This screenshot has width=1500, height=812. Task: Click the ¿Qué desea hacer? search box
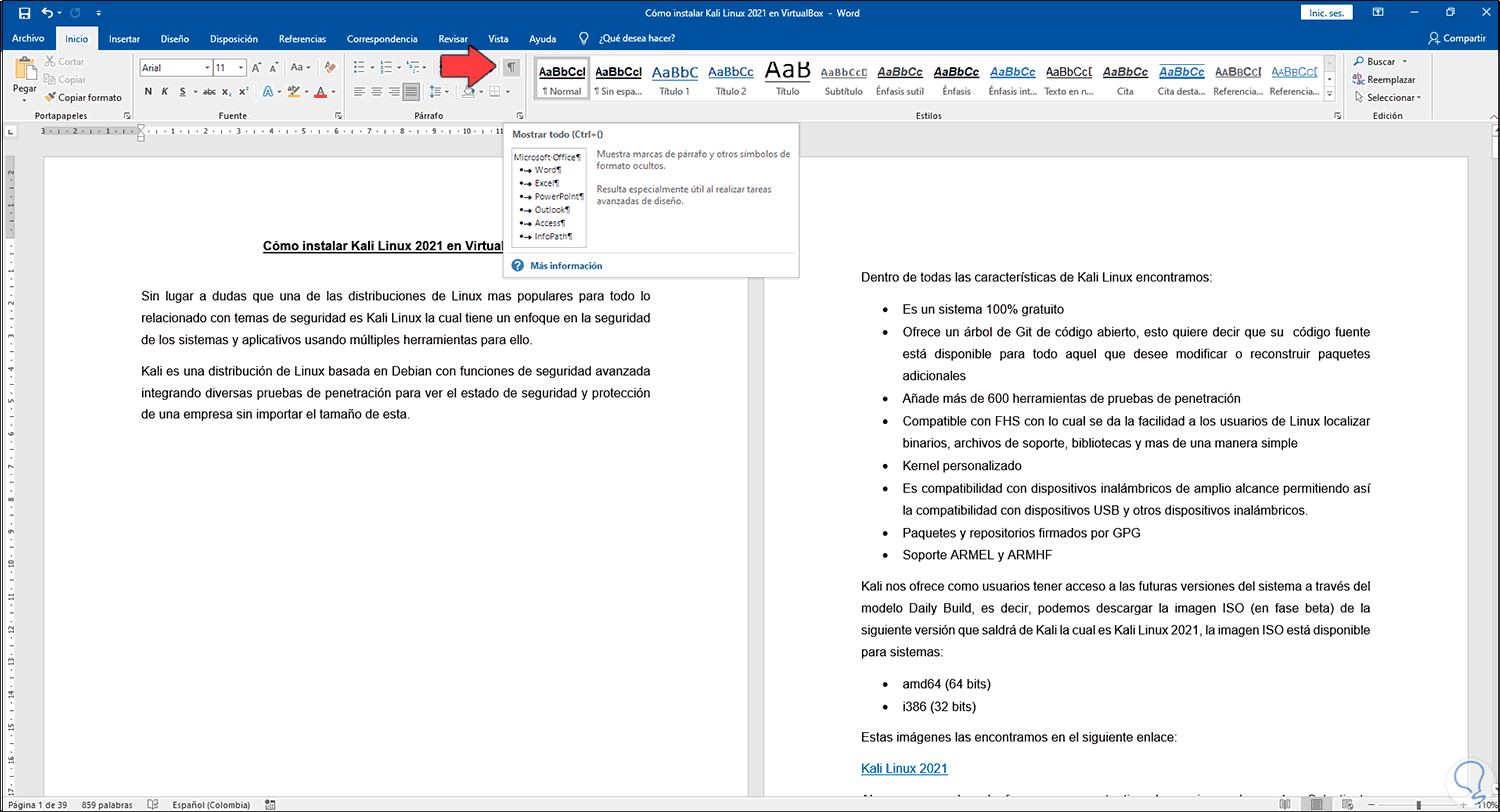[x=636, y=39]
